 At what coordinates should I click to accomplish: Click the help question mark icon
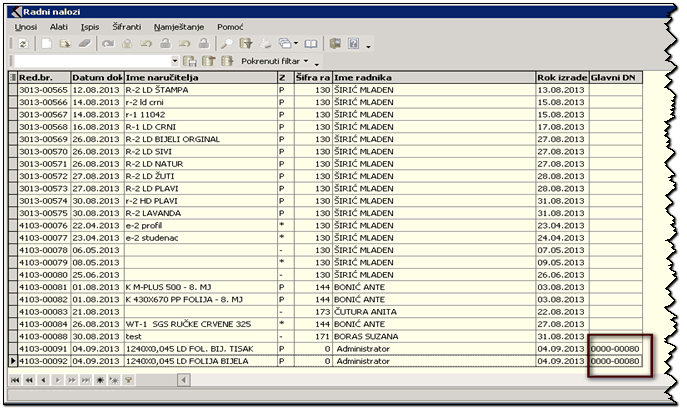click(354, 45)
